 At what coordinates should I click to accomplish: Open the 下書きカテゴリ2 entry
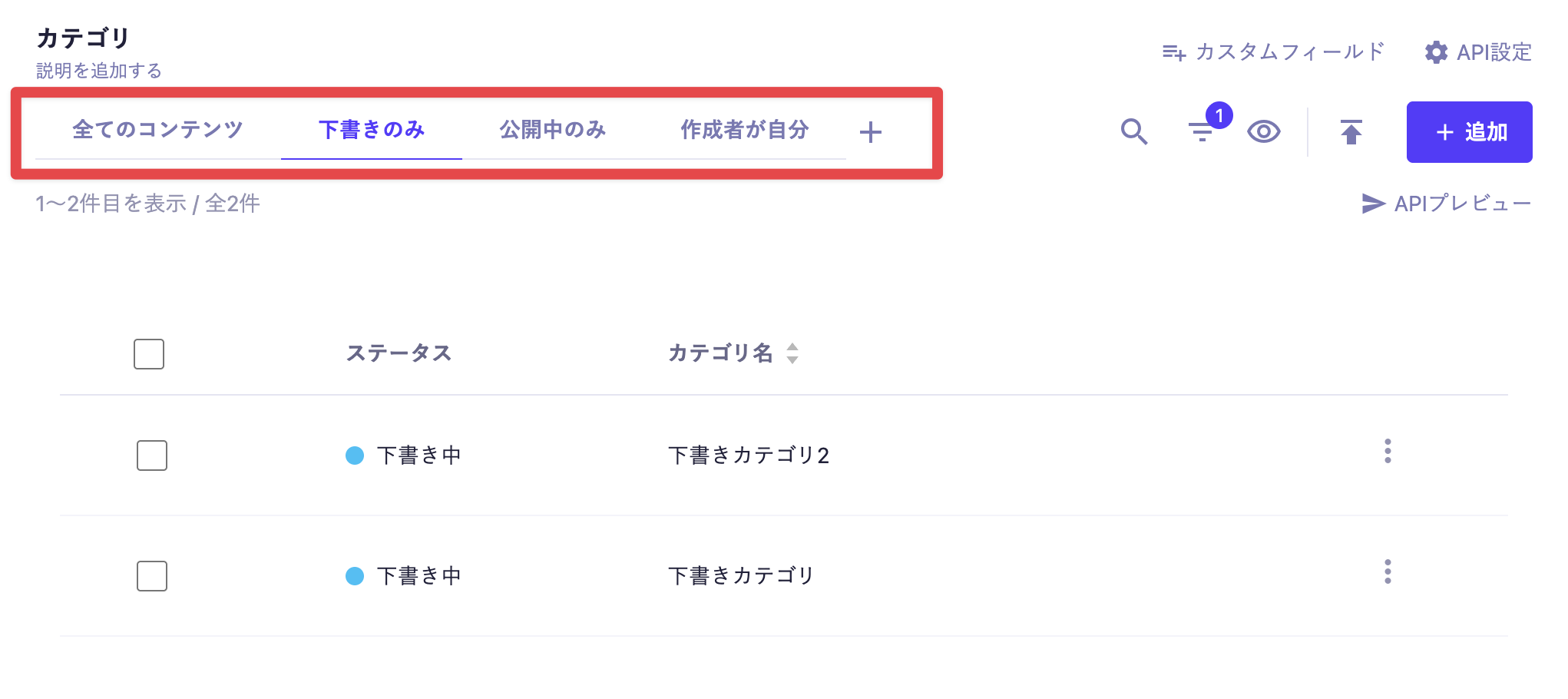coord(748,456)
